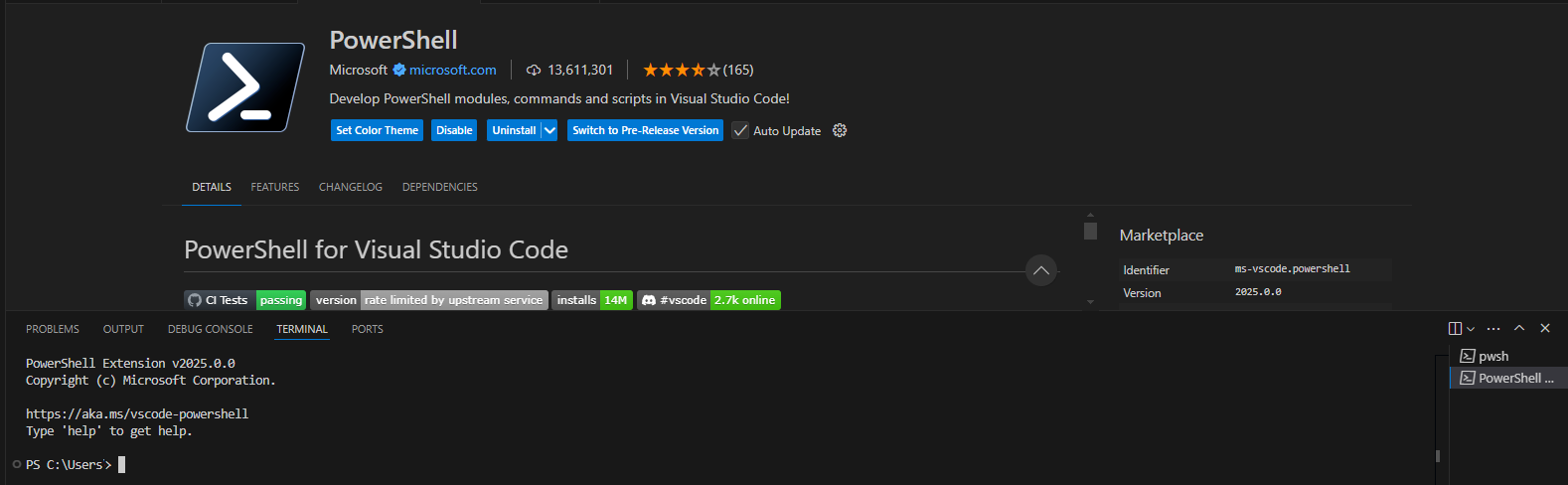Switch to the FEATURES tab

point(275,187)
